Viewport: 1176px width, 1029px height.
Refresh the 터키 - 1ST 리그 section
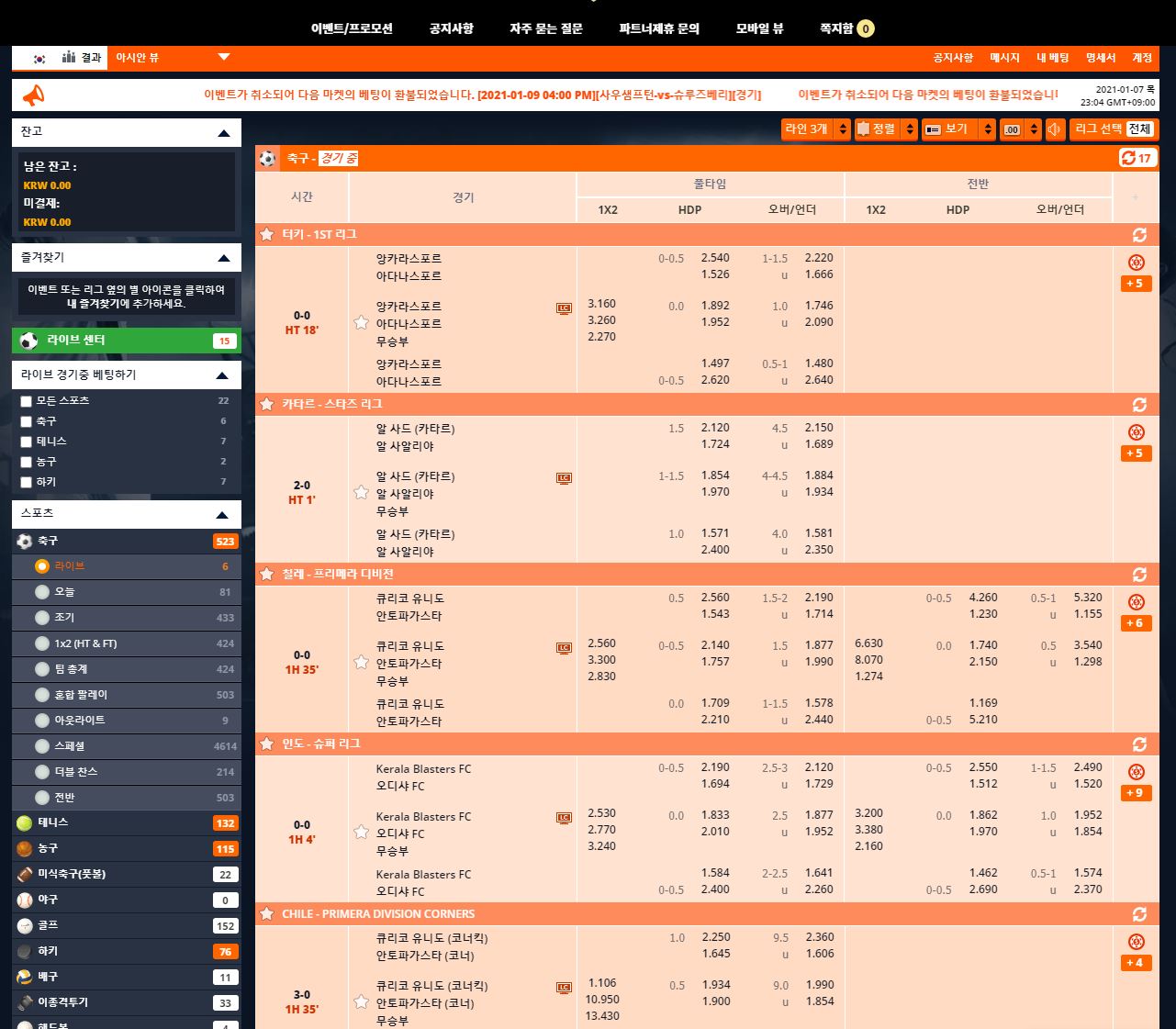(1139, 235)
